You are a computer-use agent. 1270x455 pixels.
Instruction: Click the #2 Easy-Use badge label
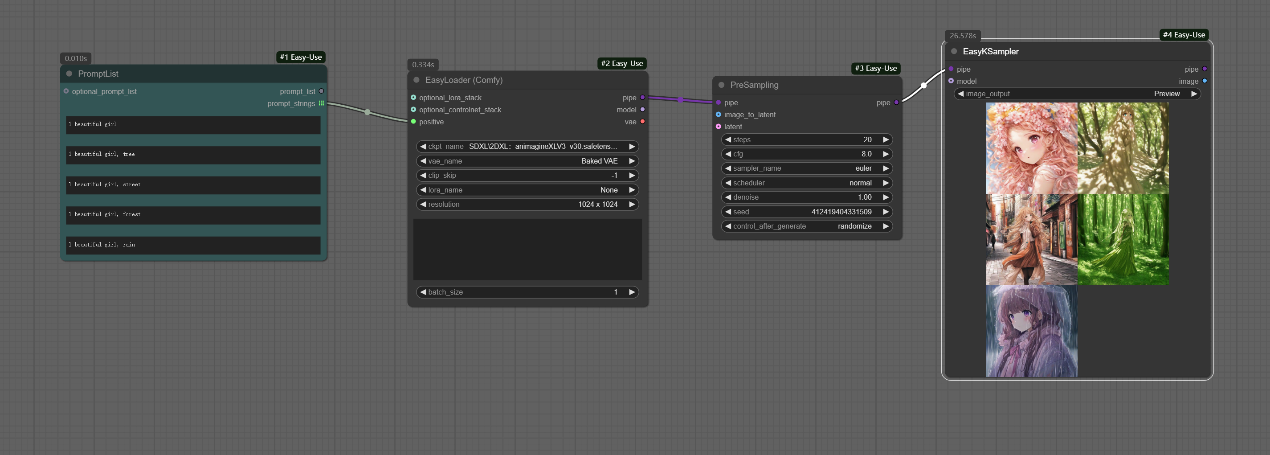[622, 63]
